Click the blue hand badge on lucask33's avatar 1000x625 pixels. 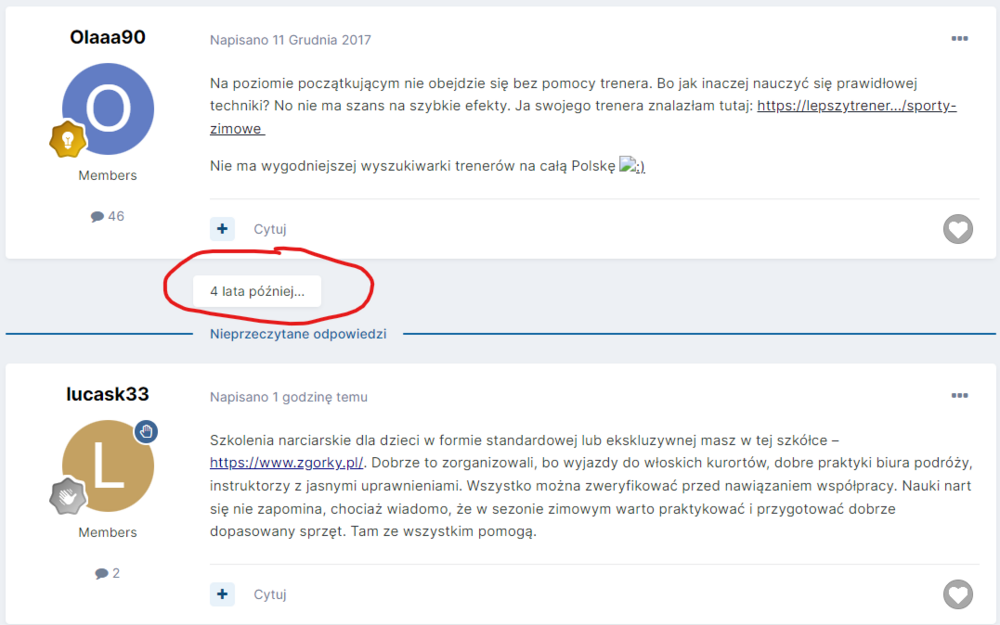[x=146, y=431]
